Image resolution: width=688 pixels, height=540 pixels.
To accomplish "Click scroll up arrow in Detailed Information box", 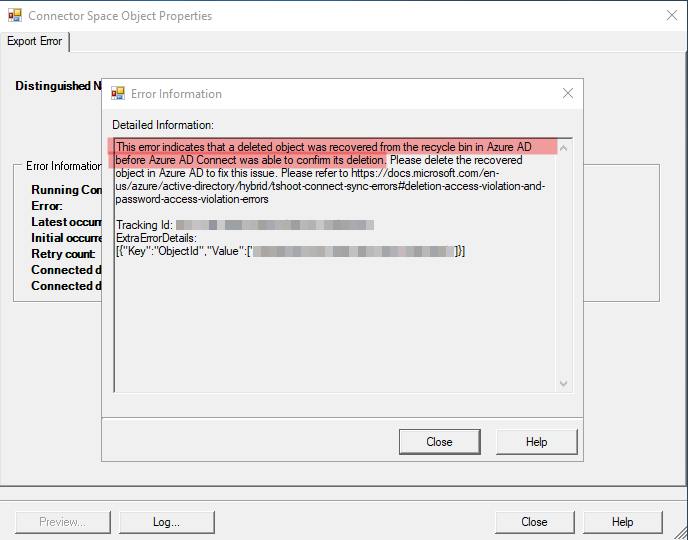I will (x=564, y=148).
